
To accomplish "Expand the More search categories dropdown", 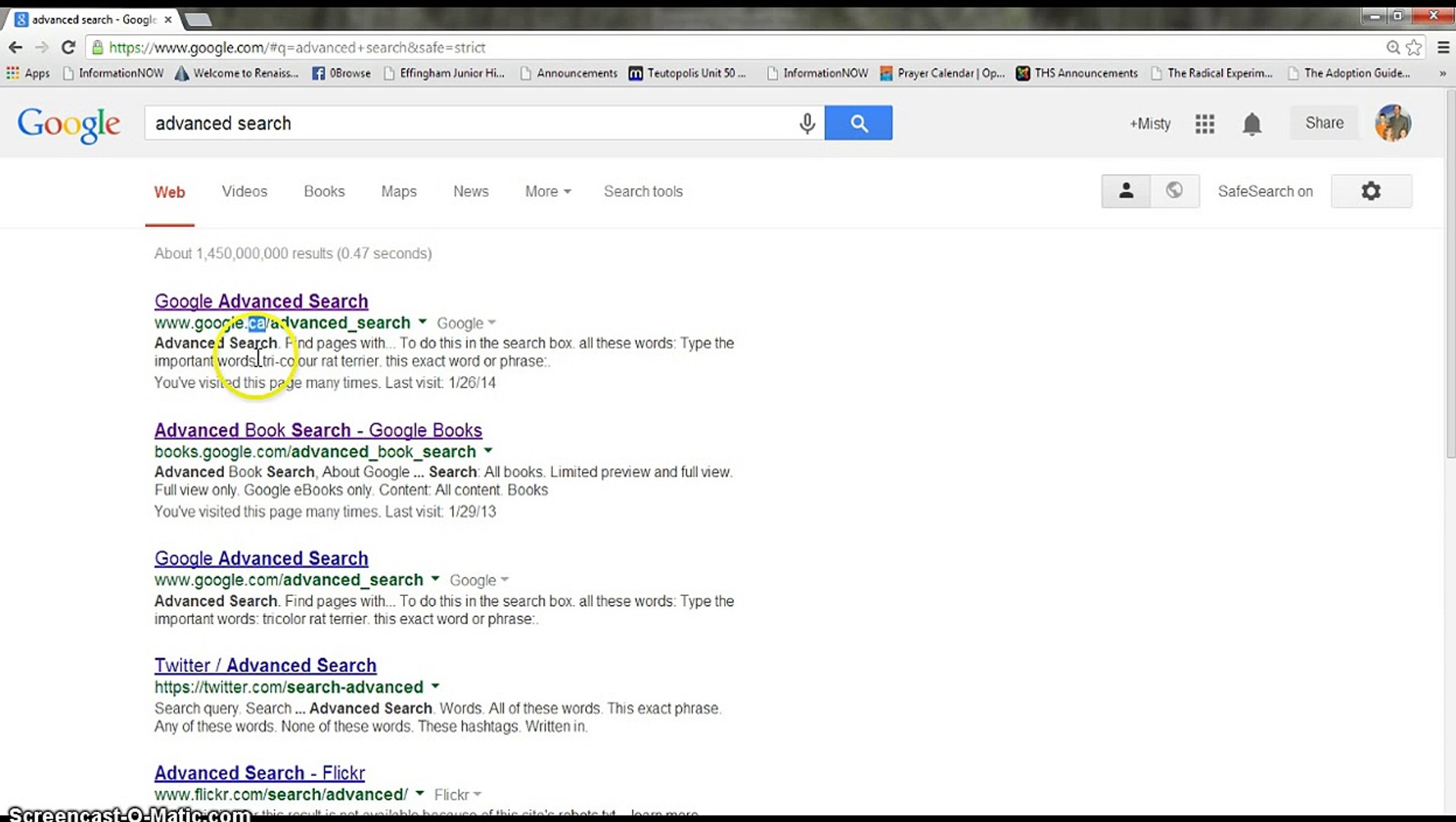I will 548,192.
